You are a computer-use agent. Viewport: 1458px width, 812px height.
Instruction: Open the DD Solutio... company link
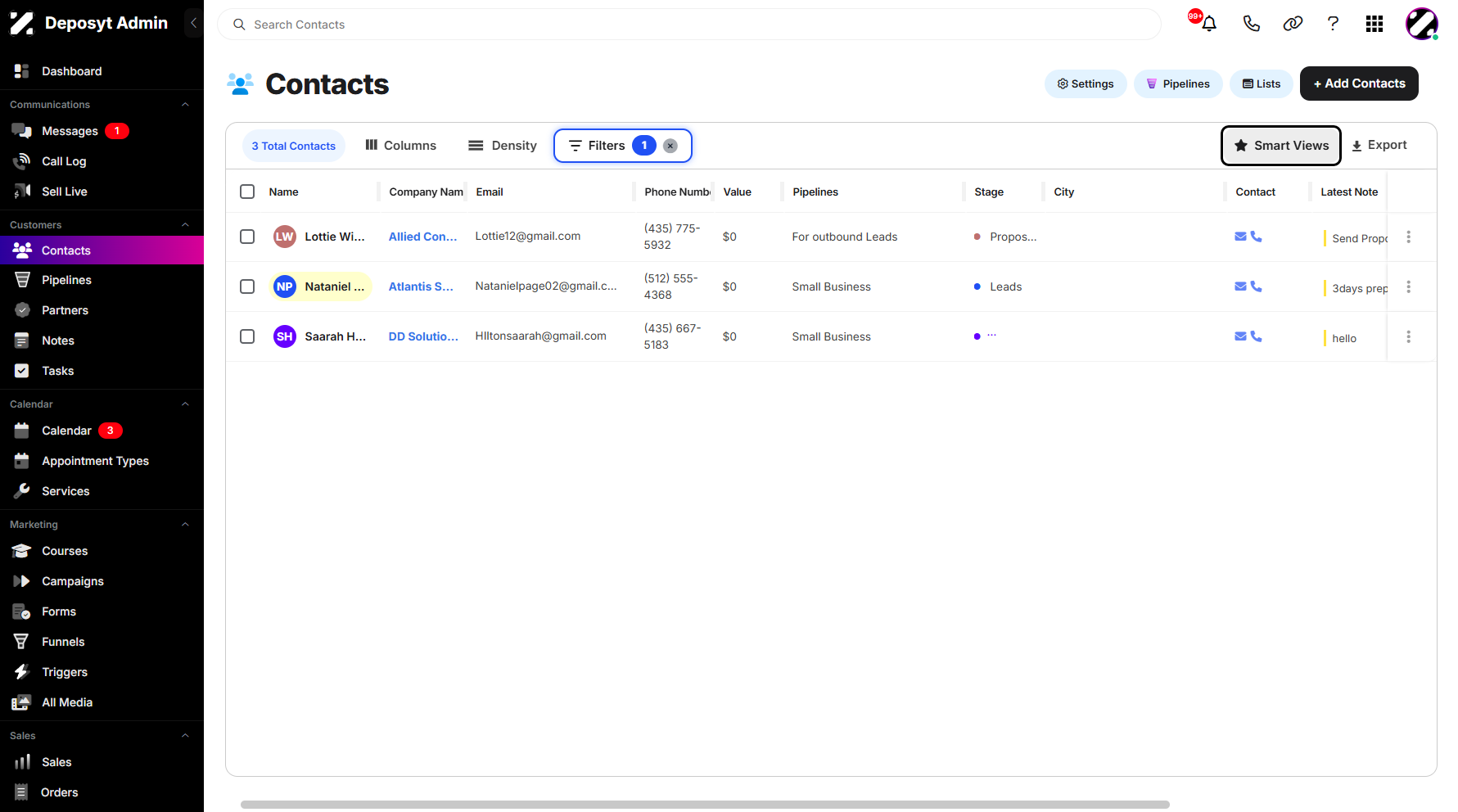pos(423,336)
